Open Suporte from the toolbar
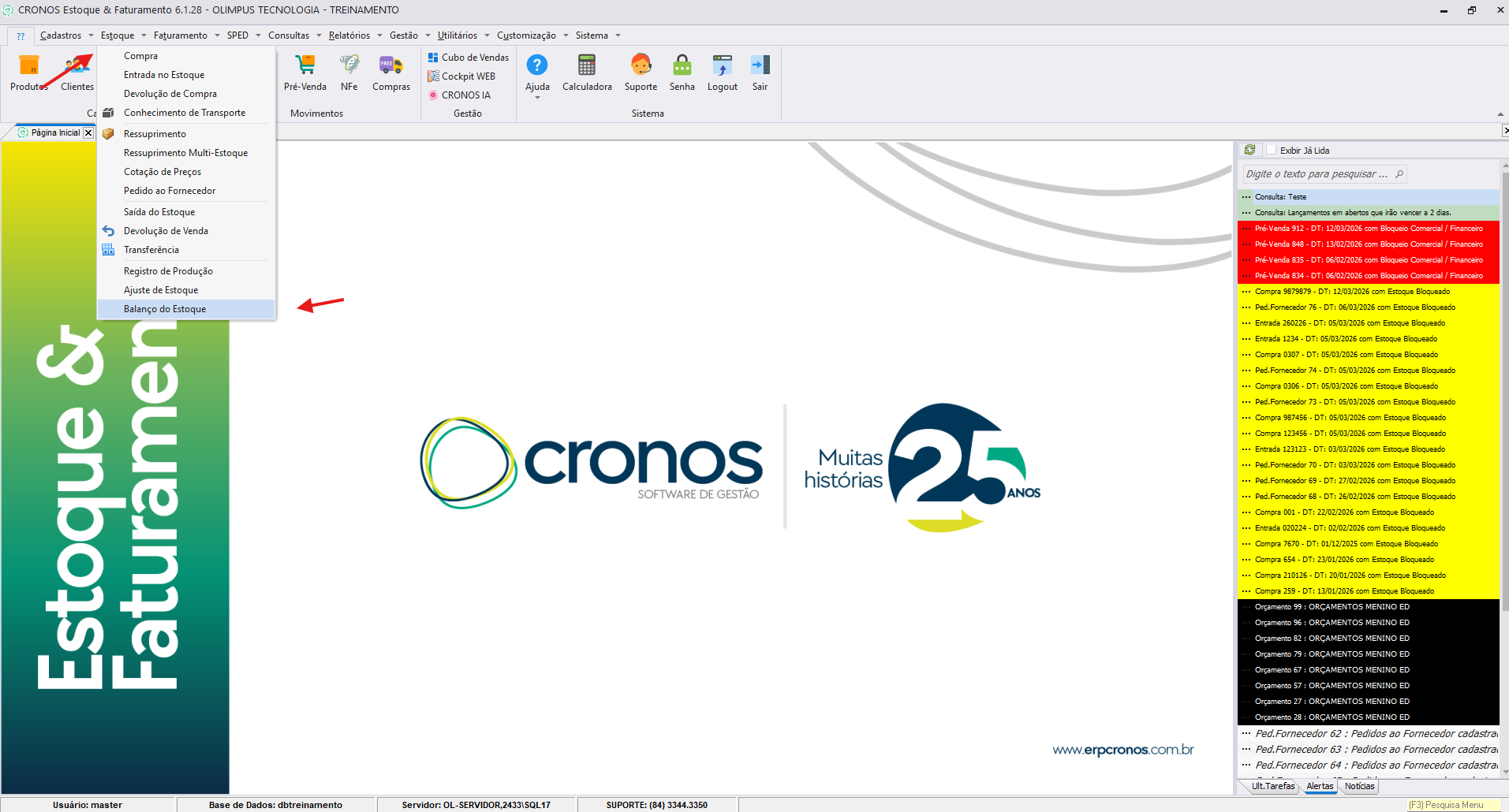Image resolution: width=1509 pixels, height=812 pixels. pyautogui.click(x=641, y=66)
